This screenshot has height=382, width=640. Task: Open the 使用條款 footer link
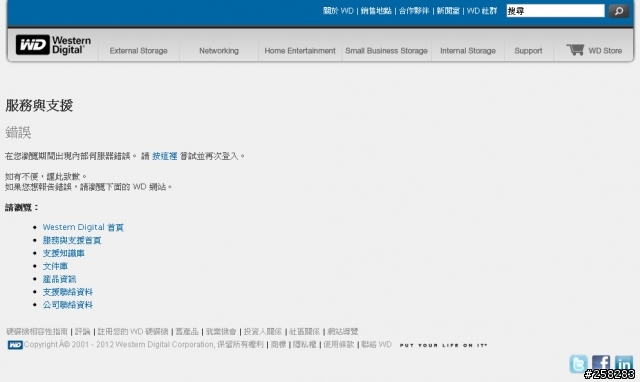click(338, 344)
